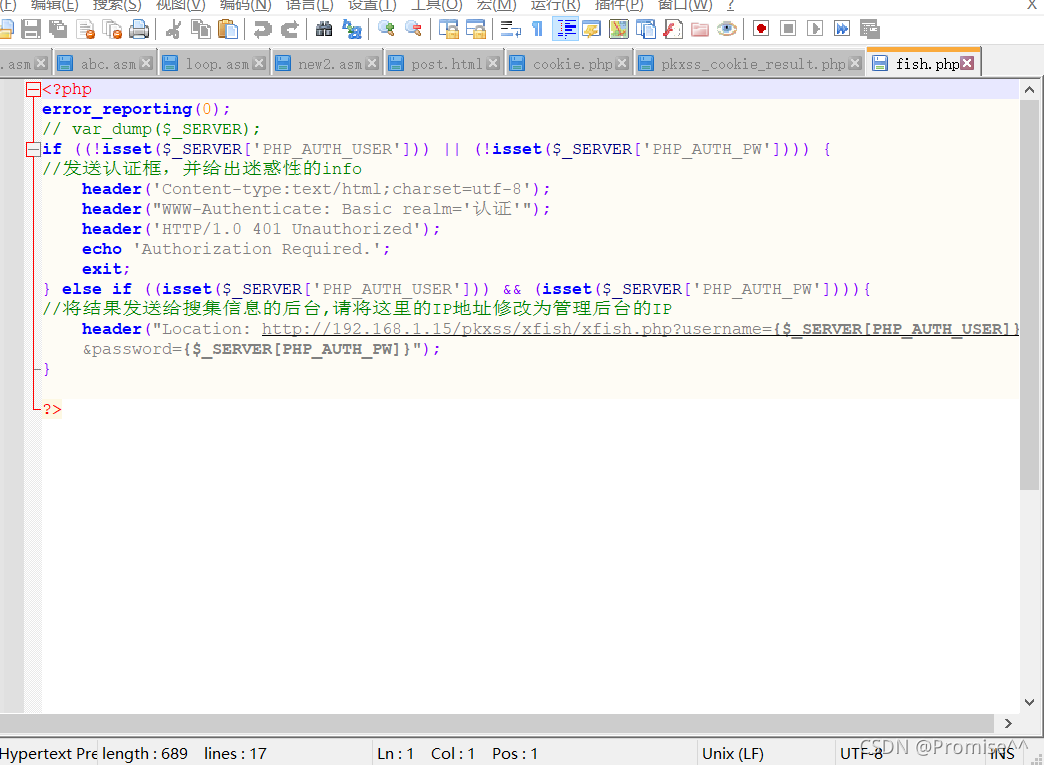Open the 运行(R) run menu
Image resolution: width=1044 pixels, height=765 pixels.
(x=555, y=5)
